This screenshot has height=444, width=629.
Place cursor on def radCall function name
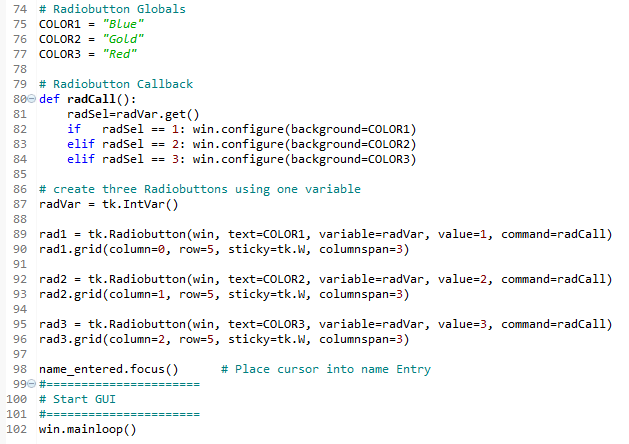91,99
